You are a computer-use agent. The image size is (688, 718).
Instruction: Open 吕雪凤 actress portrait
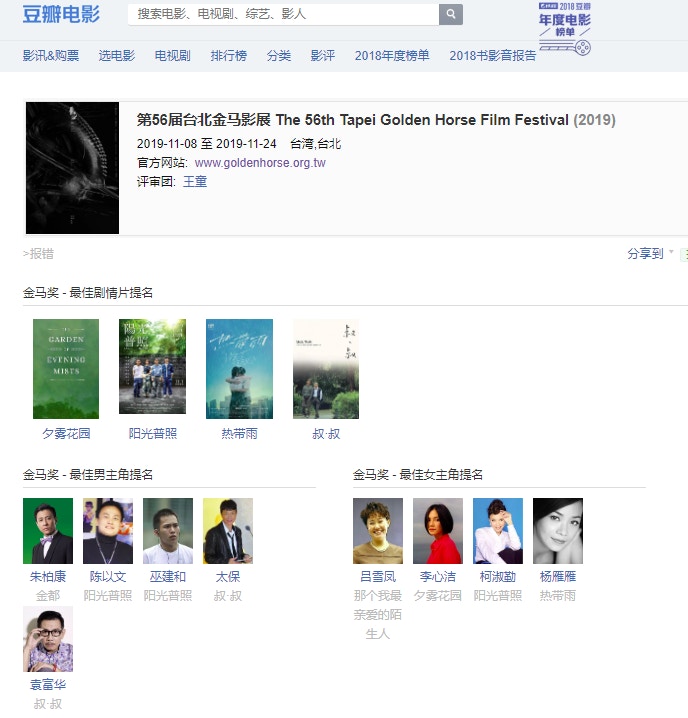click(378, 531)
